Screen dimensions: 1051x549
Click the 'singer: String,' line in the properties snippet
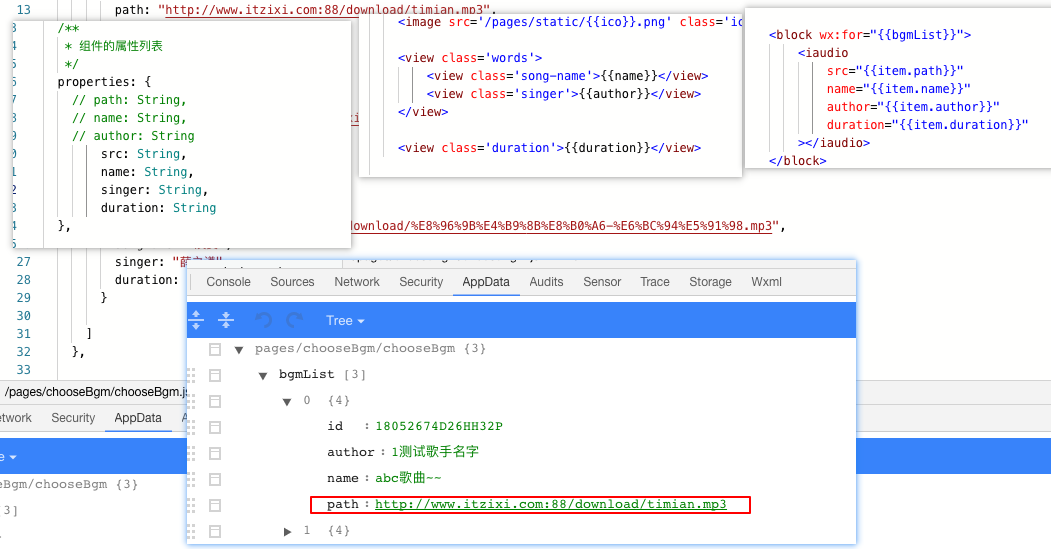point(154,190)
